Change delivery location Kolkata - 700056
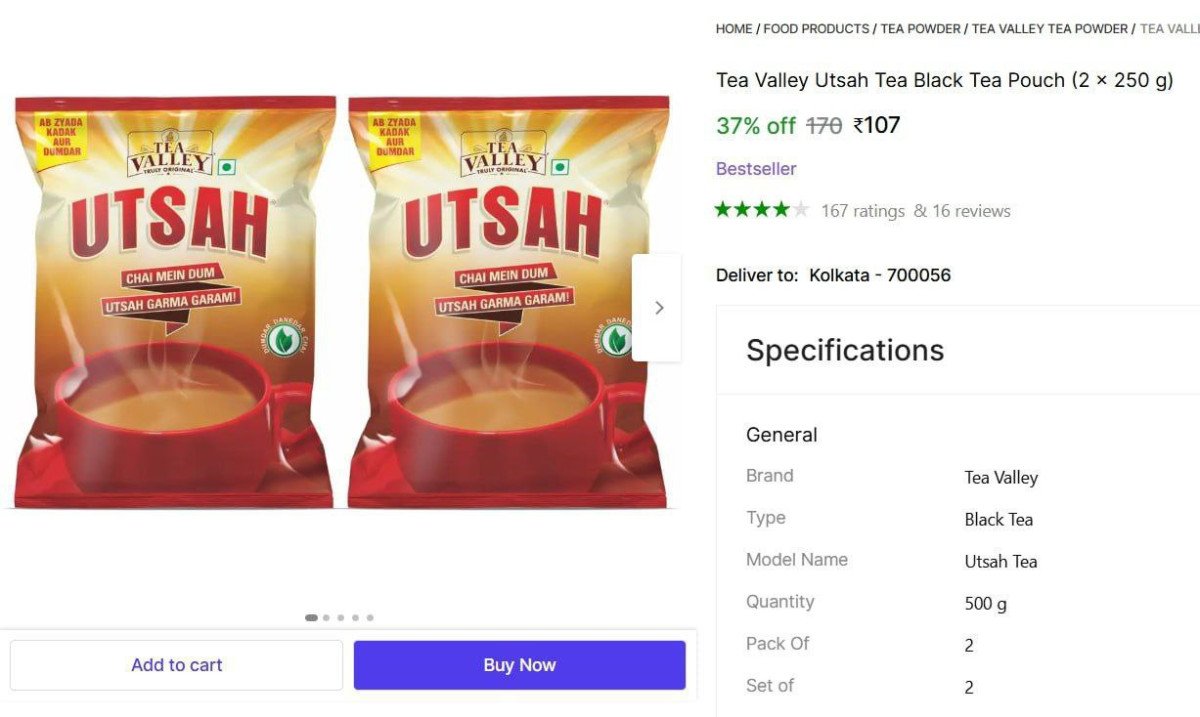This screenshot has width=1200, height=717. [x=878, y=275]
